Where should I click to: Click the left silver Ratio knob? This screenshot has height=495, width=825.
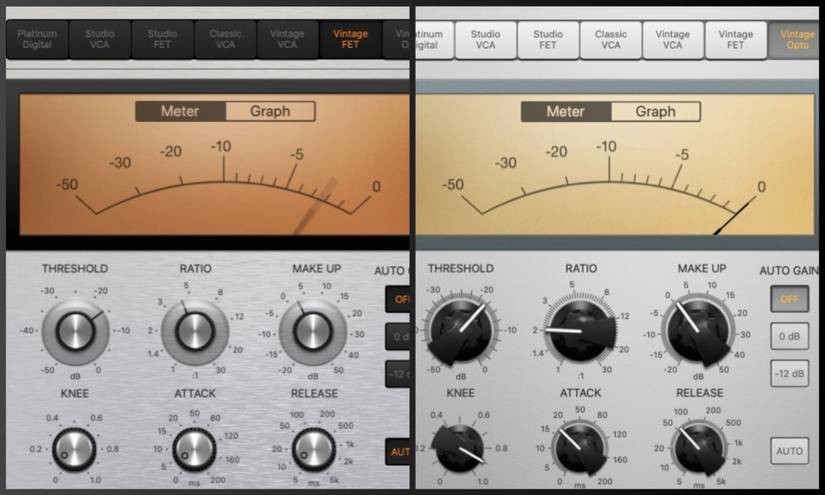tap(195, 331)
